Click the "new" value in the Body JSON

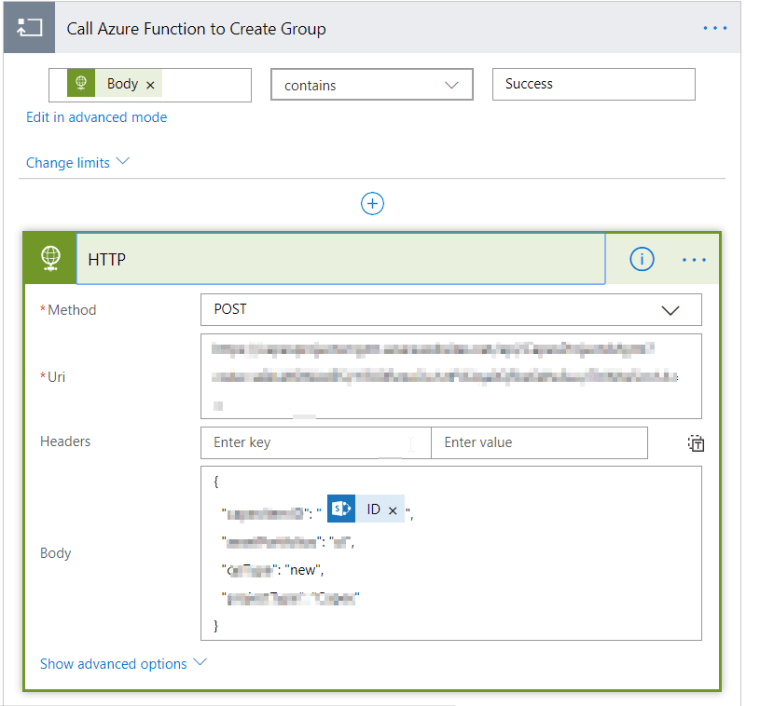click(x=303, y=570)
